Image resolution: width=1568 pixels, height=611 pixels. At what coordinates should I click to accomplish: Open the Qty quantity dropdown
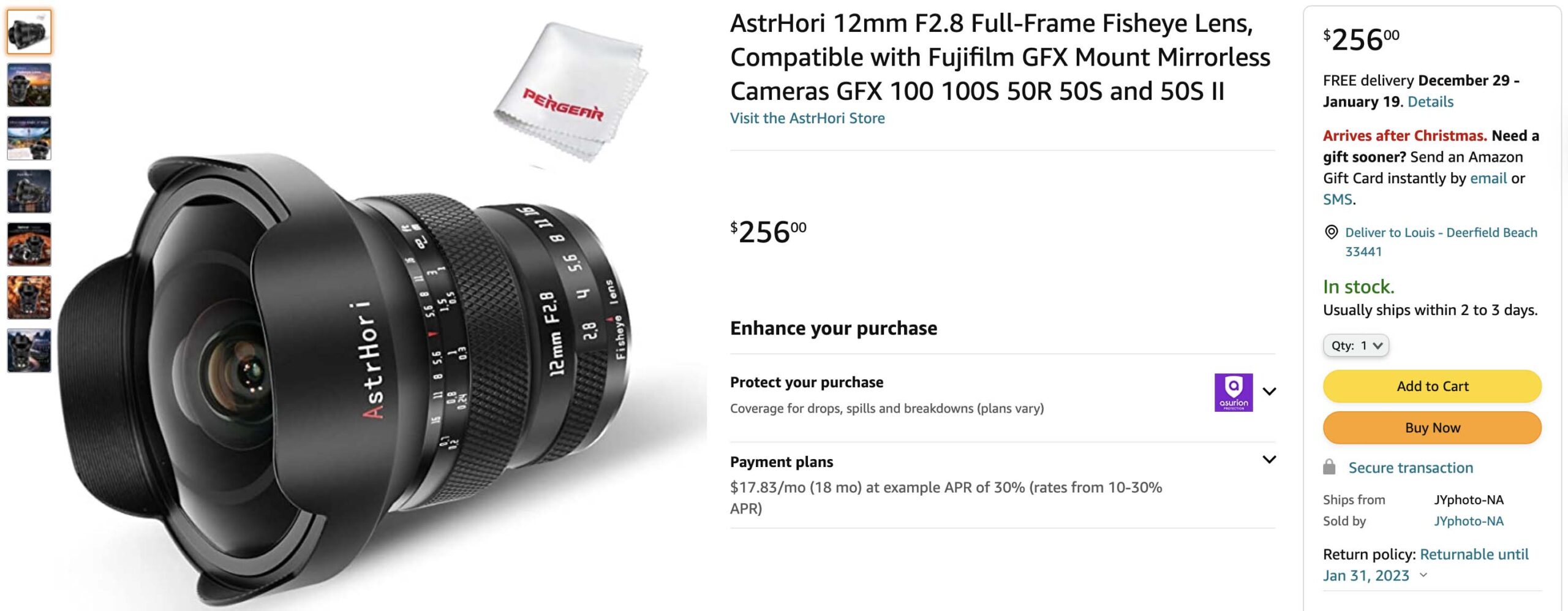click(1355, 346)
